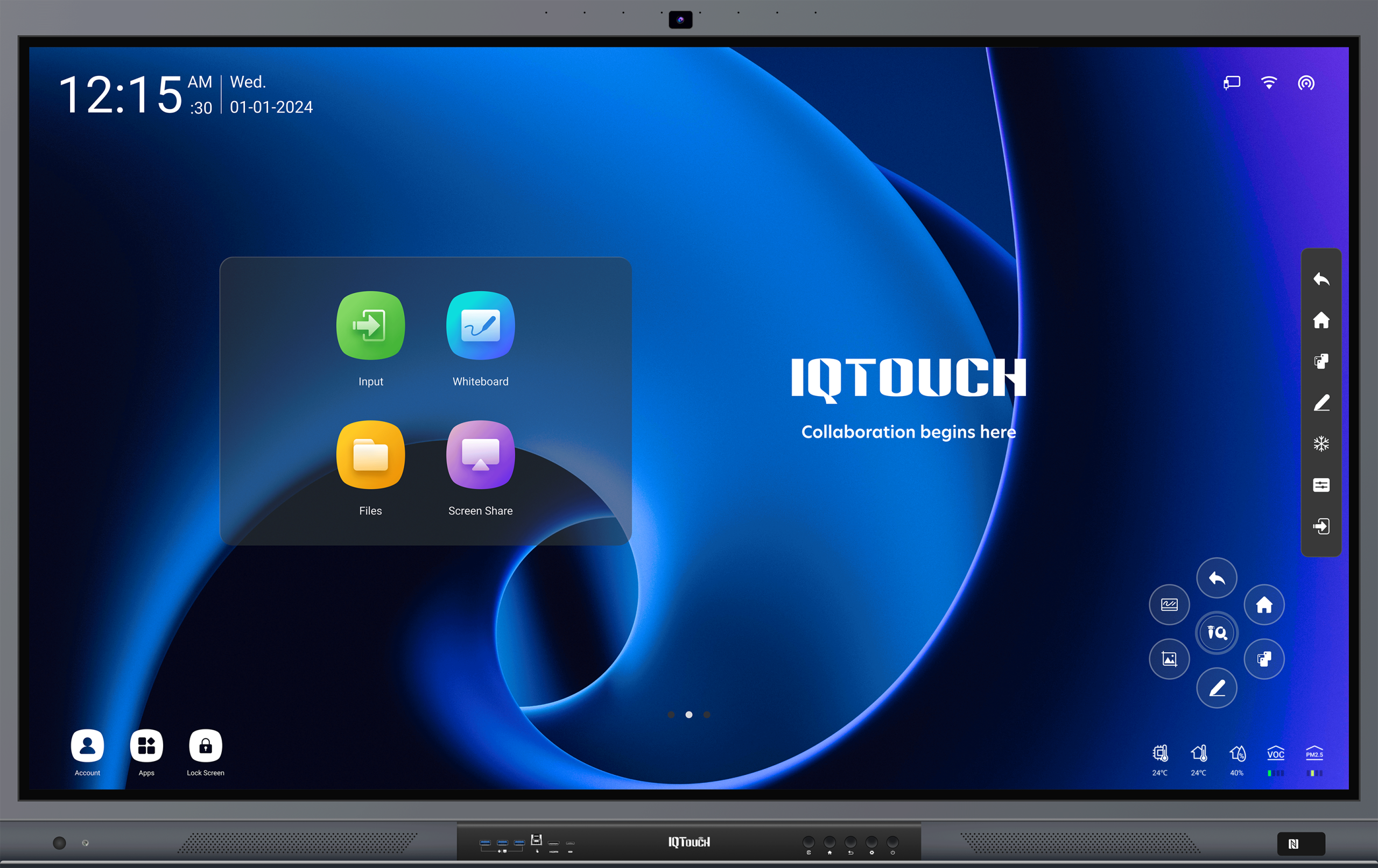1378x868 pixels.
Task: Click the whiteboard scribble icon in floating menu
Action: pos(1169,605)
